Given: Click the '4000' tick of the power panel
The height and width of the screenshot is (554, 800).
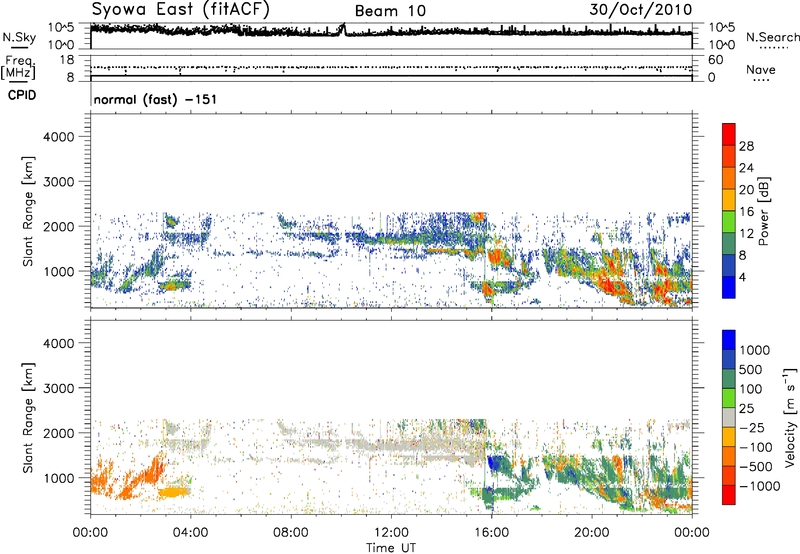Looking at the screenshot, I should point(58,137).
